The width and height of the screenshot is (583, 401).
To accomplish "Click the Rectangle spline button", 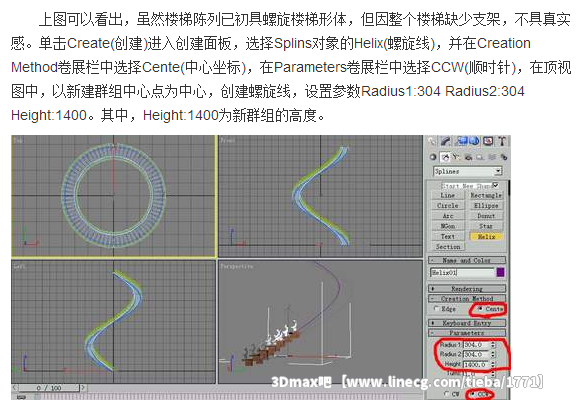I will 486,195.
